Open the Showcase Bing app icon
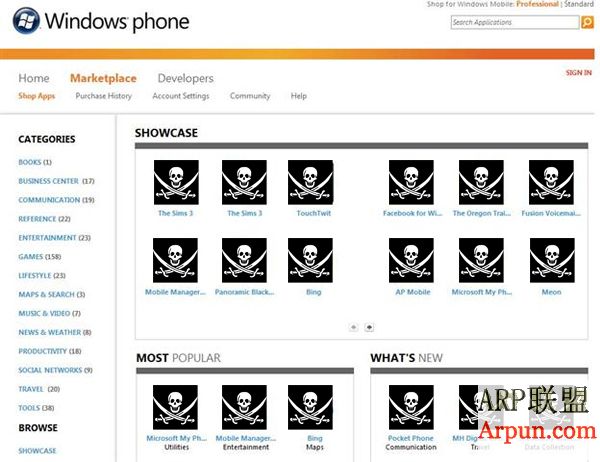Screen dimensions: 600x462 (310, 260)
